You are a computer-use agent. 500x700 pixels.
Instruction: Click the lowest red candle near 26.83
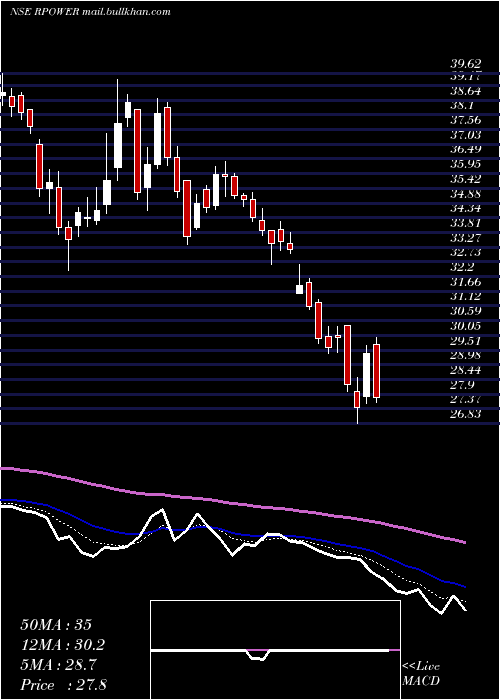[x=357, y=400]
